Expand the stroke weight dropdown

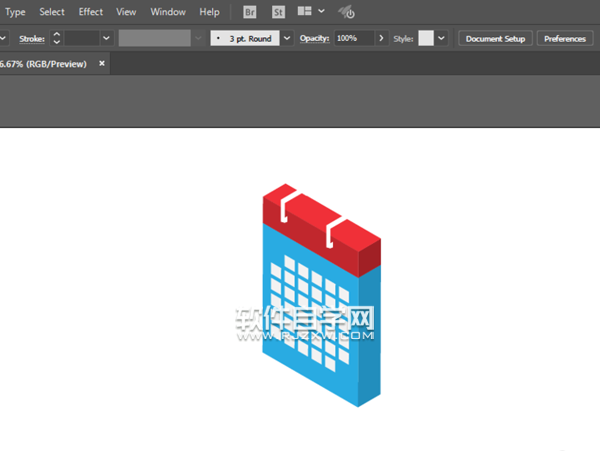[x=105, y=38]
